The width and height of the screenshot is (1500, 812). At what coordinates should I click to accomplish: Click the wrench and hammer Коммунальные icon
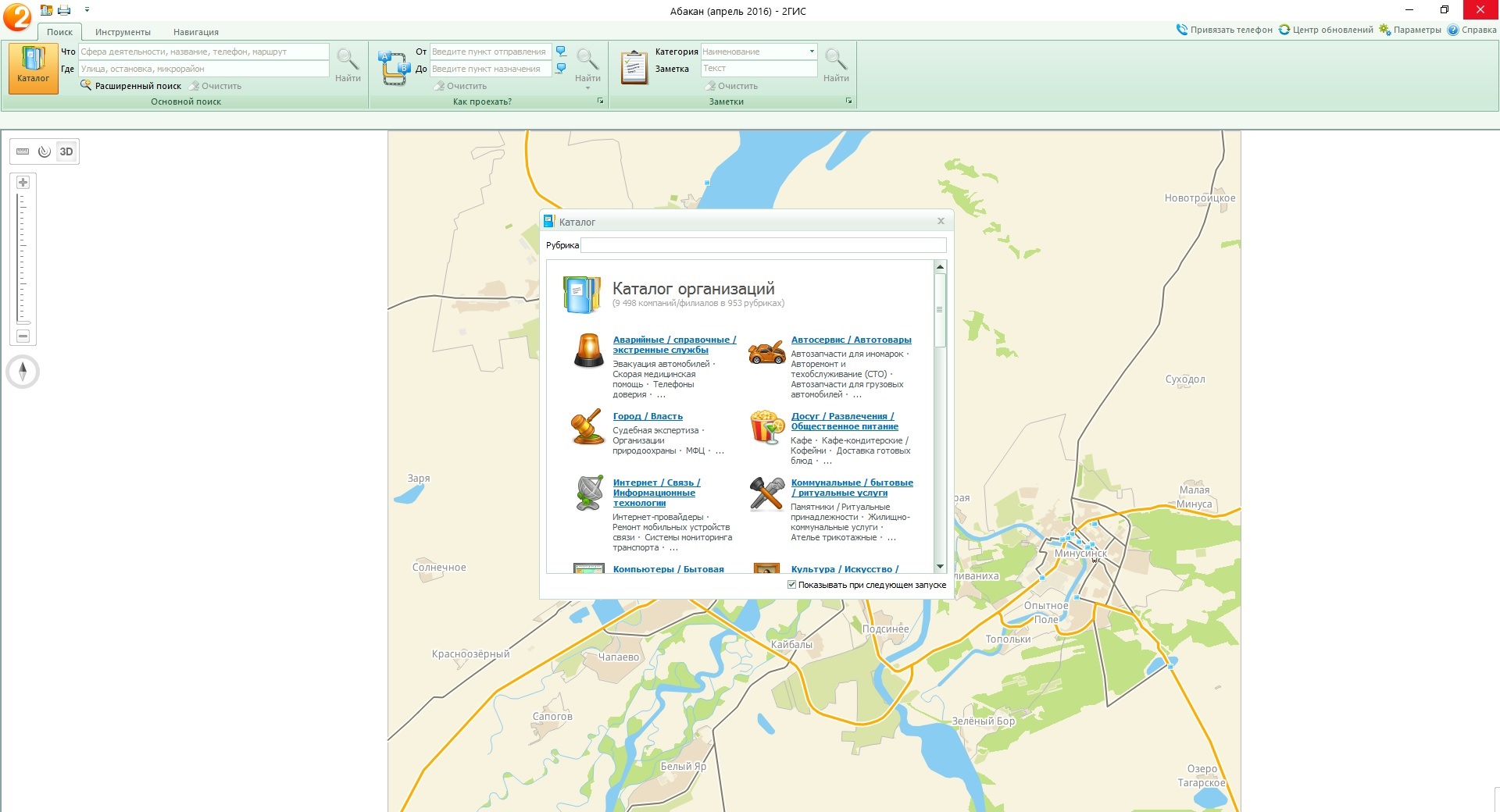click(x=766, y=493)
